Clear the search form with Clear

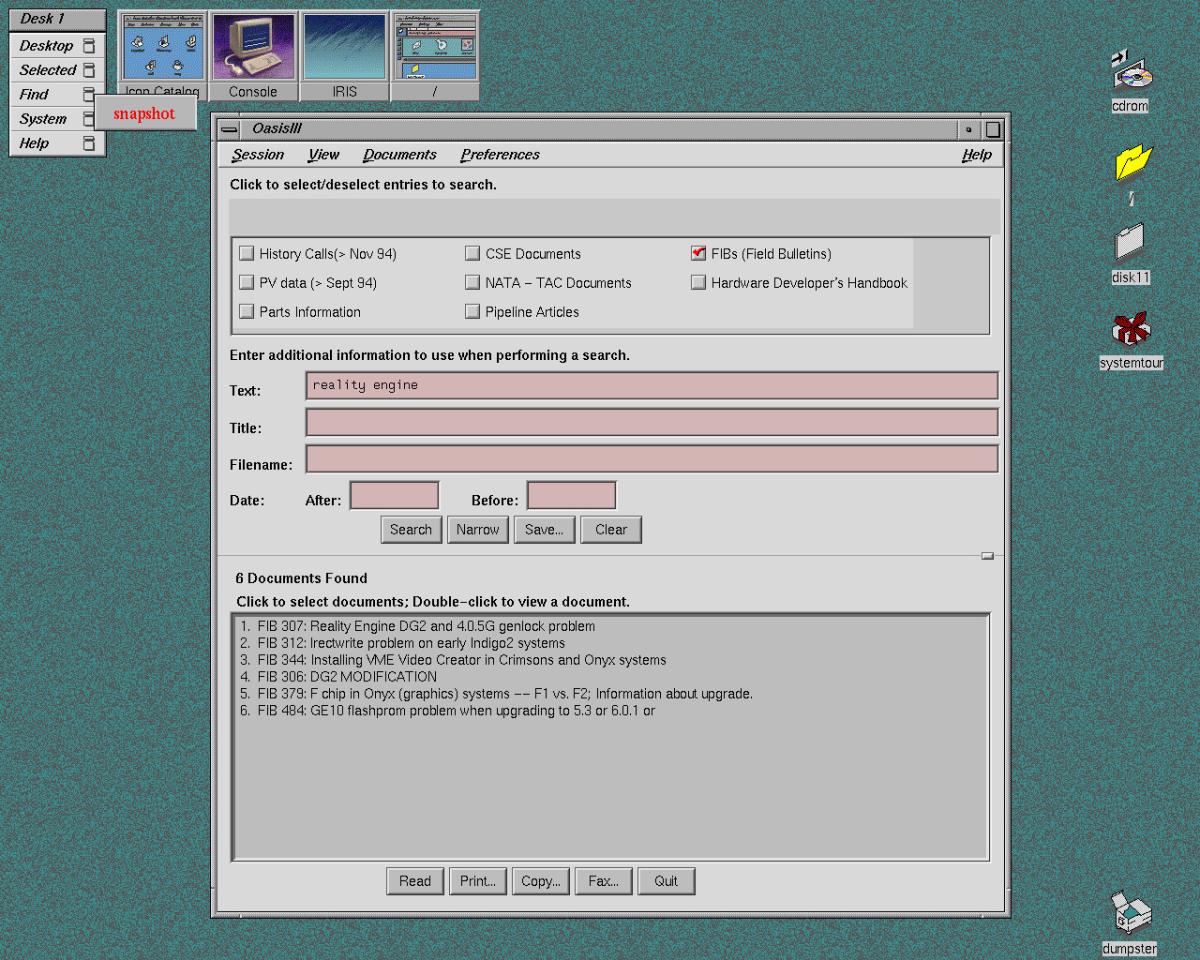point(611,530)
